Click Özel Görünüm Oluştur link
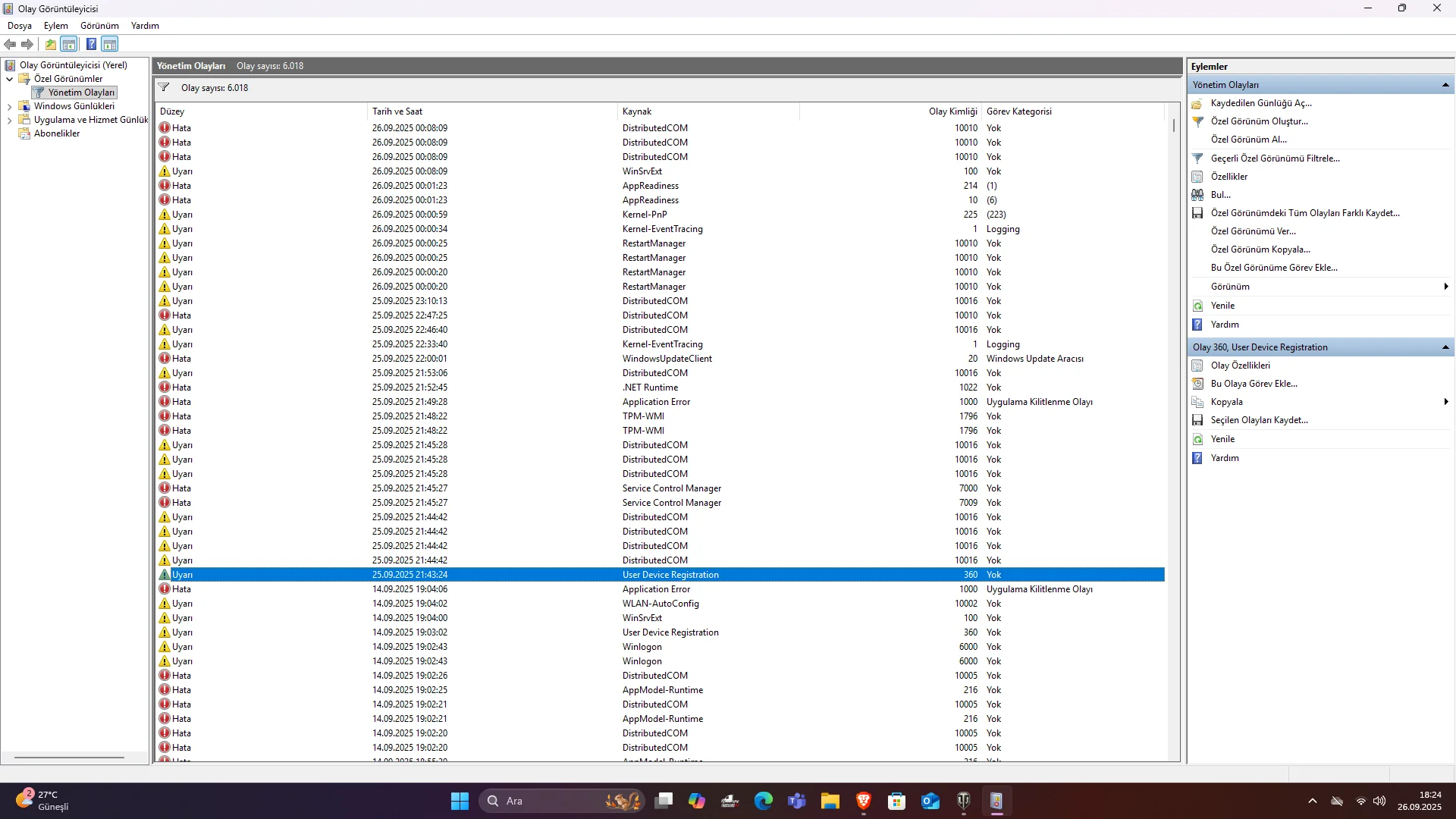 pos(1259,121)
